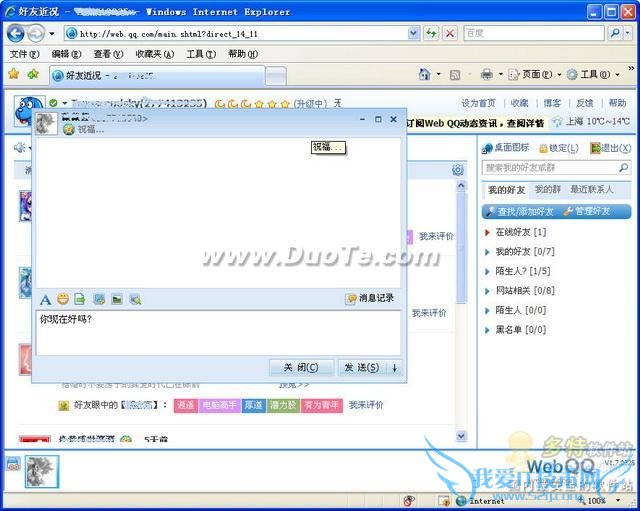Click the speaker sound icon in WebQQ

click(19, 147)
